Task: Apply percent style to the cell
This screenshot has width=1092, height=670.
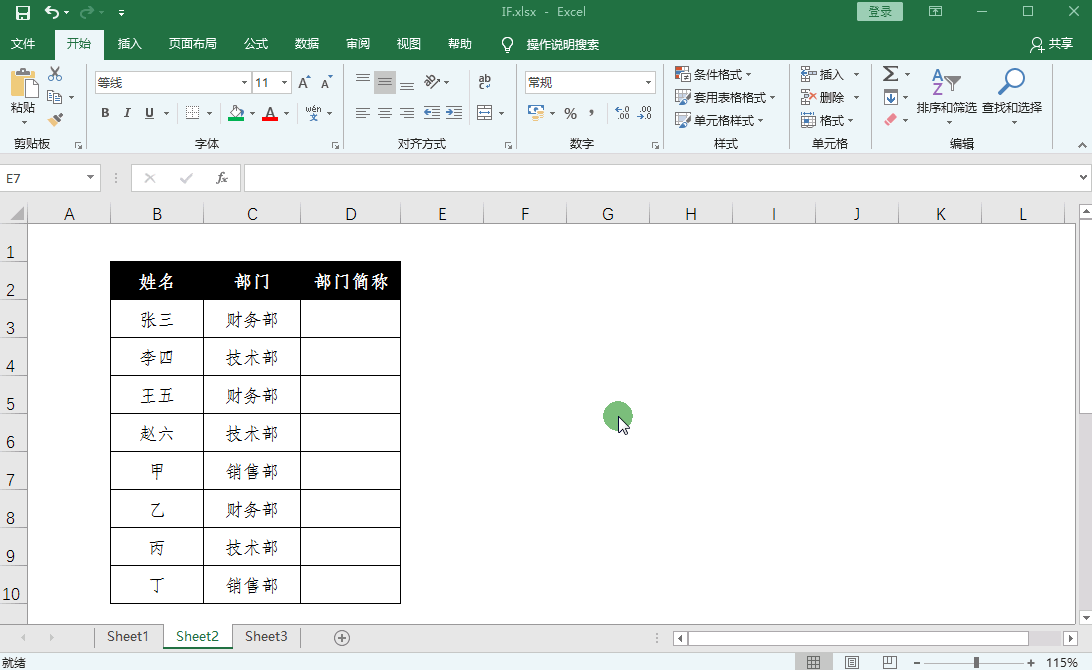Action: coord(570,113)
